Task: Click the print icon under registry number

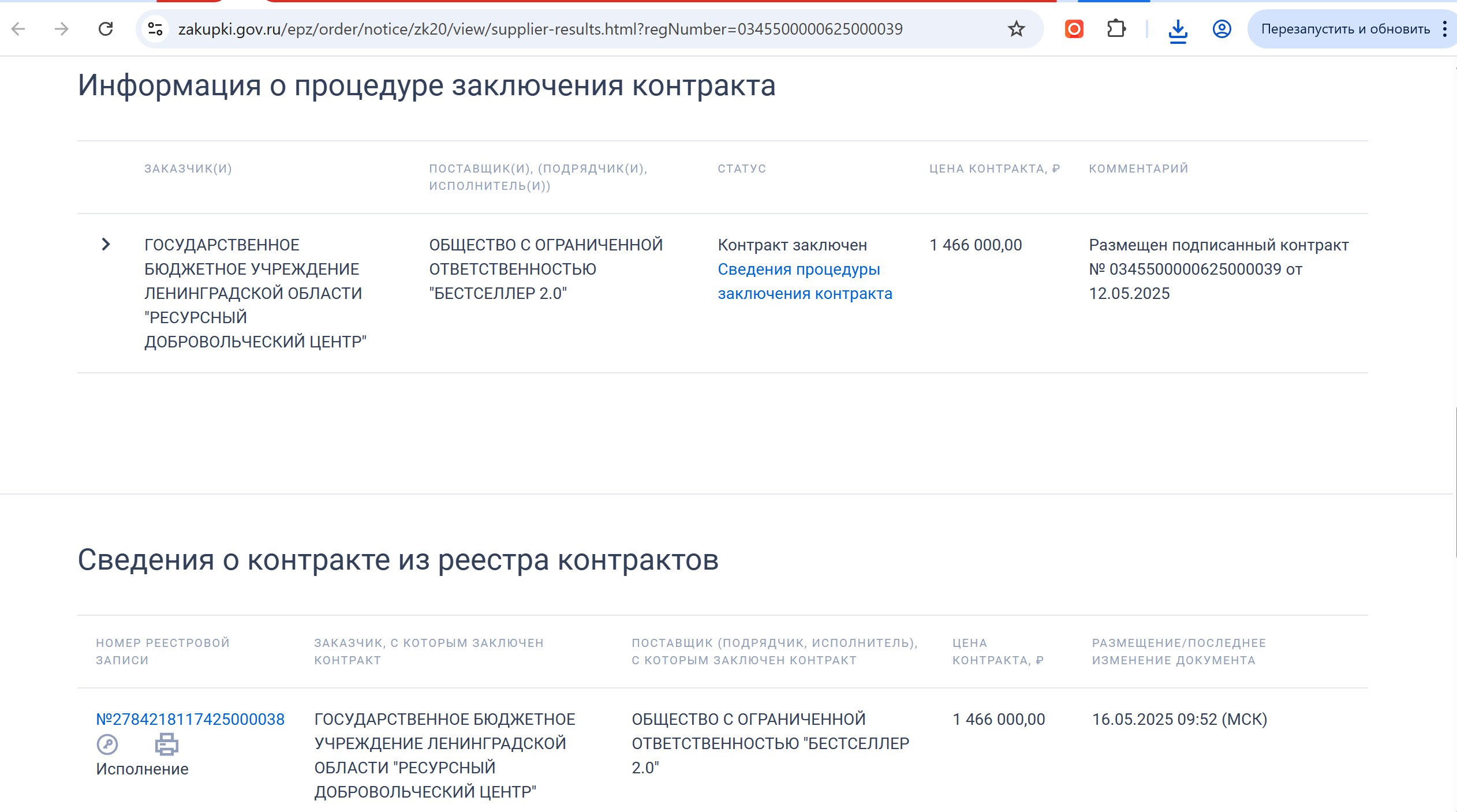Action: click(166, 744)
